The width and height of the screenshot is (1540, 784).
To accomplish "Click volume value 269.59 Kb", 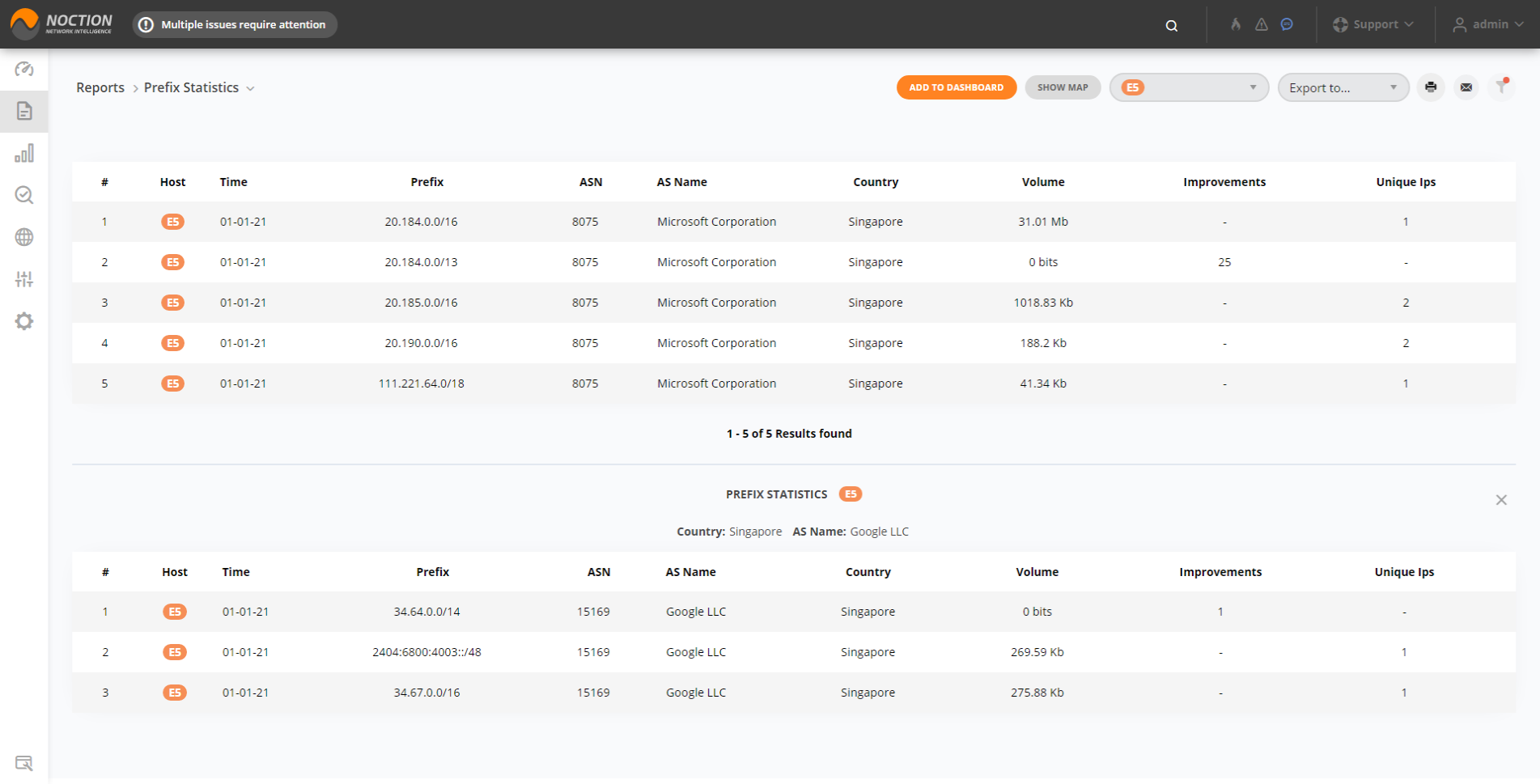I will coord(1037,652).
